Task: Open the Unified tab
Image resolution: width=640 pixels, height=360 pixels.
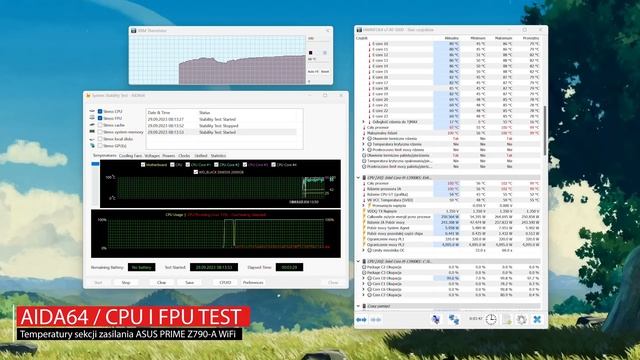Action: click(x=201, y=156)
